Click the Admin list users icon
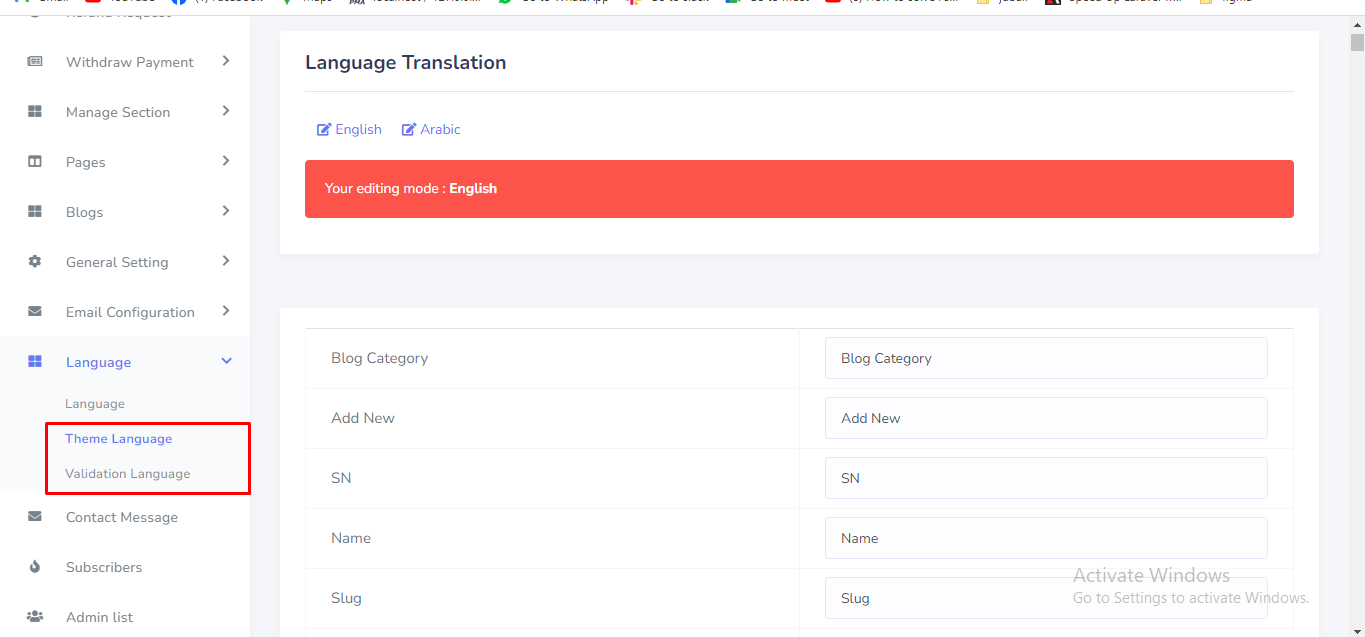Screen dimensions: 1365x637 (35, 617)
